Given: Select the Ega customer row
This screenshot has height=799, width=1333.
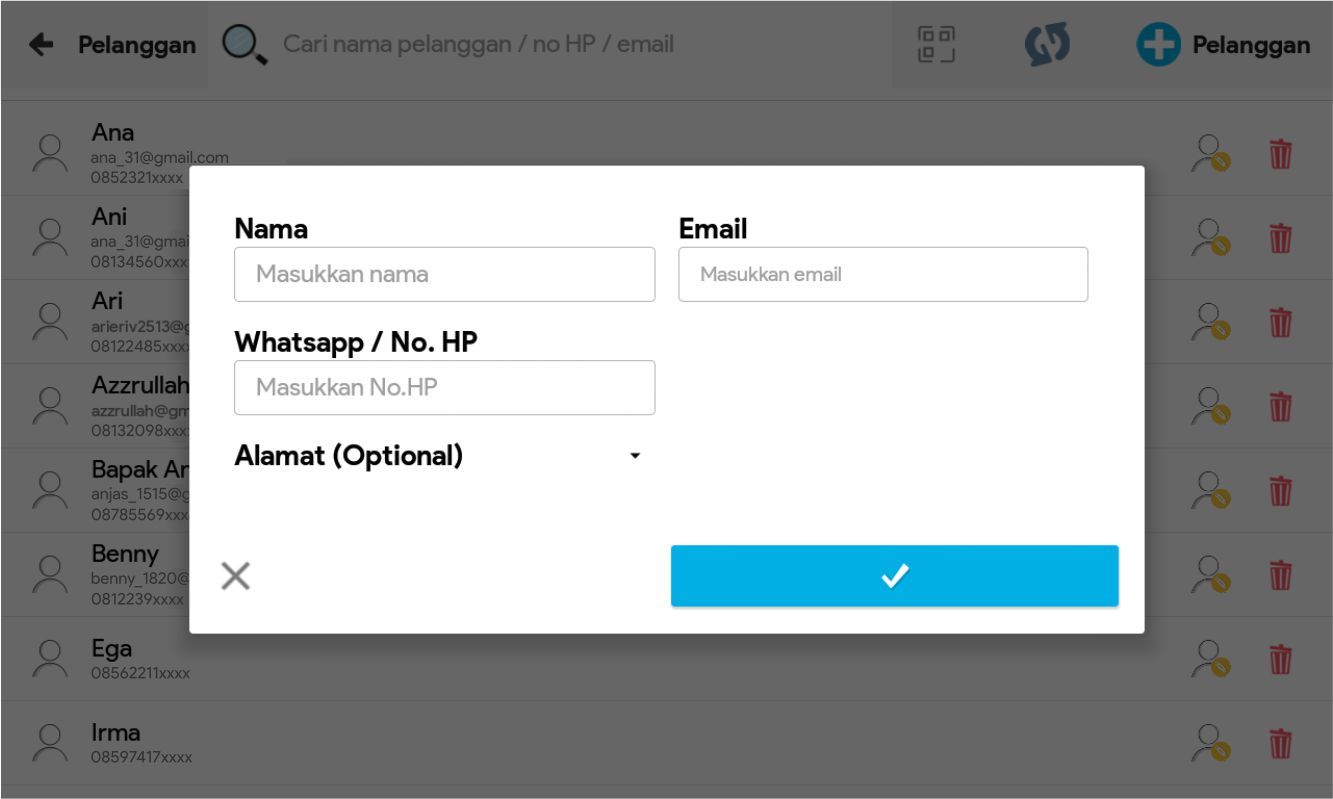Looking at the screenshot, I should coord(600,659).
